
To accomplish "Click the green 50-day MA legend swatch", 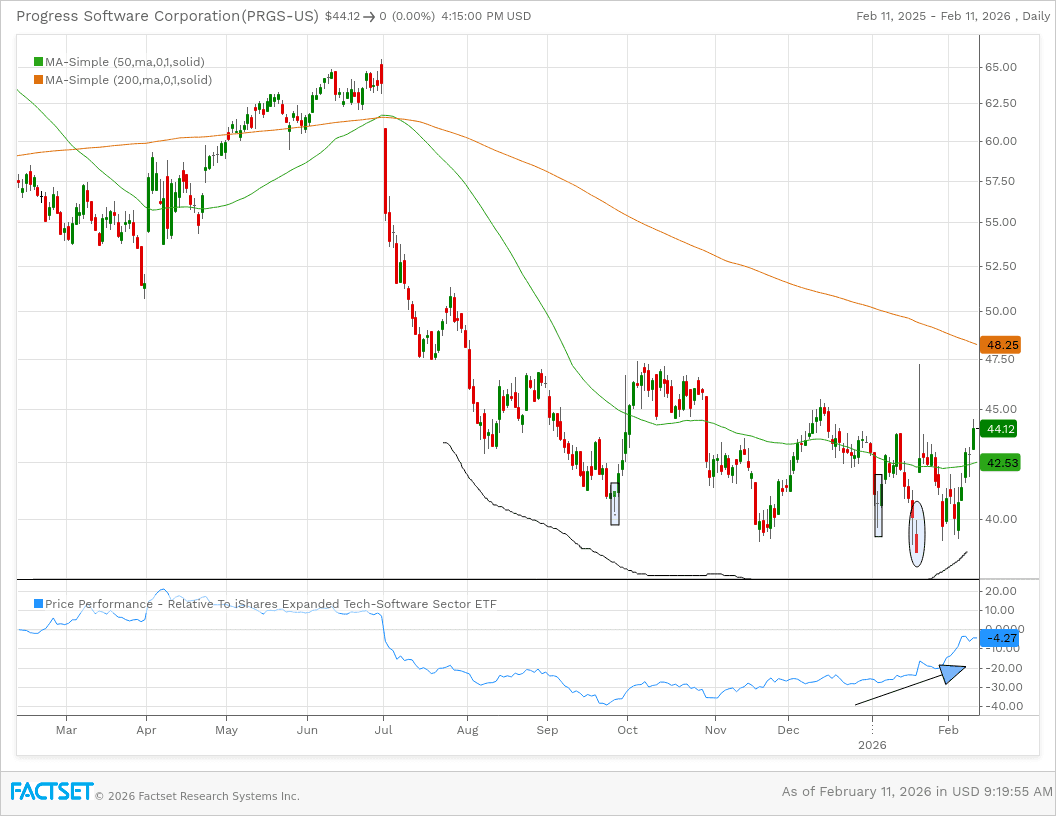I will pyautogui.click(x=38, y=62).
